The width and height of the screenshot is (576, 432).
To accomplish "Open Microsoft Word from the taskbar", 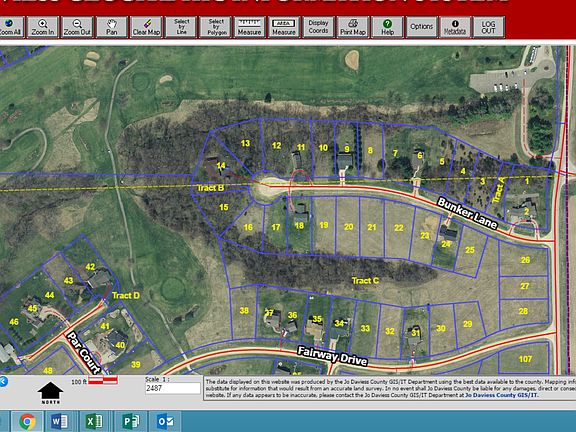I will point(60,421).
